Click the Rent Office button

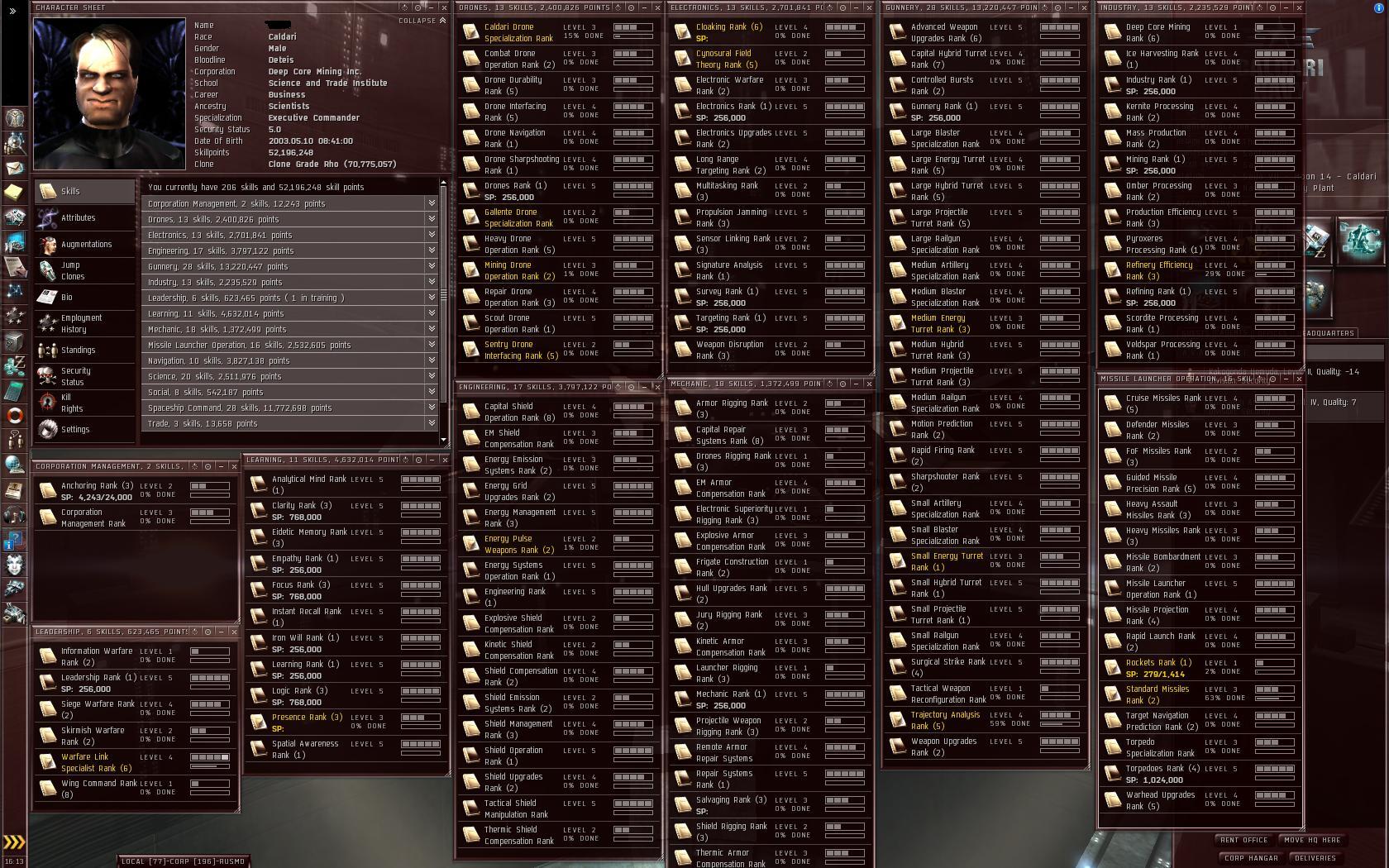[1243, 840]
